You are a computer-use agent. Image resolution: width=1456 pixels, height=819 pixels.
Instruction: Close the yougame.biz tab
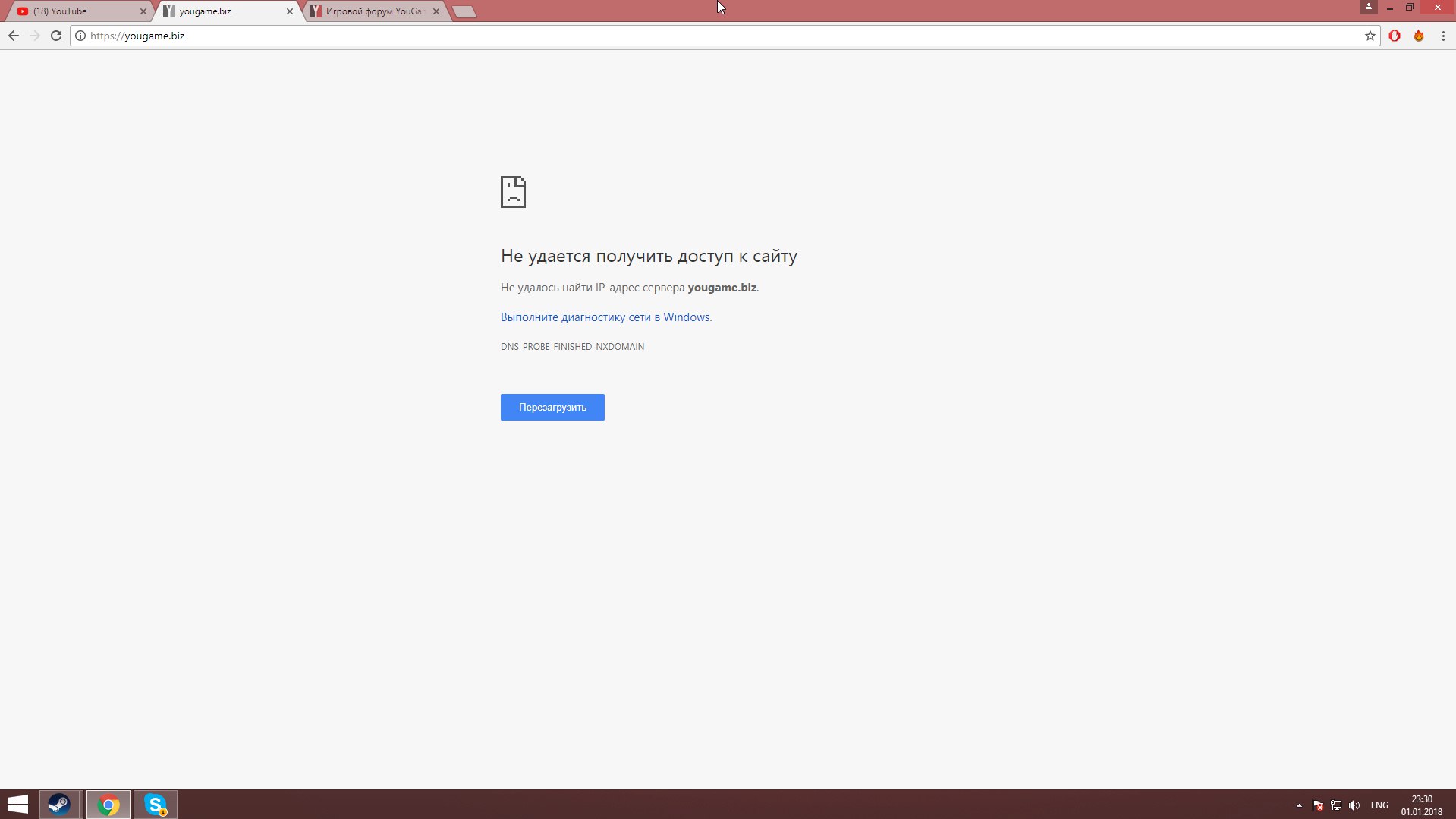coord(290,11)
